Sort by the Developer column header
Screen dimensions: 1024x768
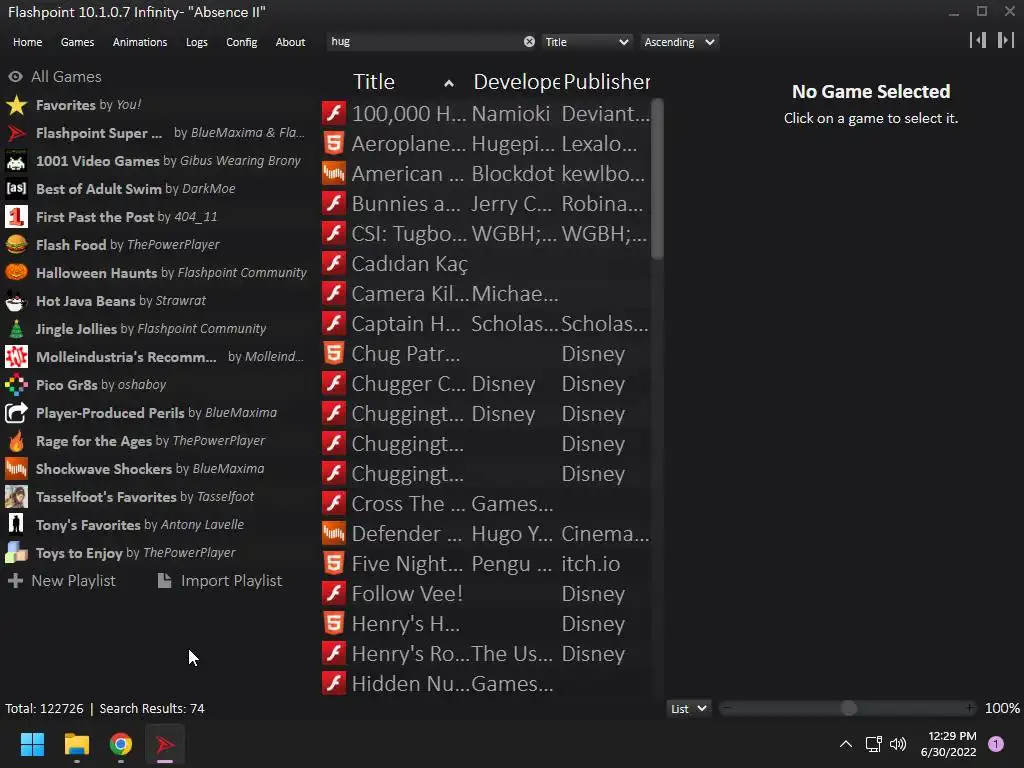pos(516,82)
